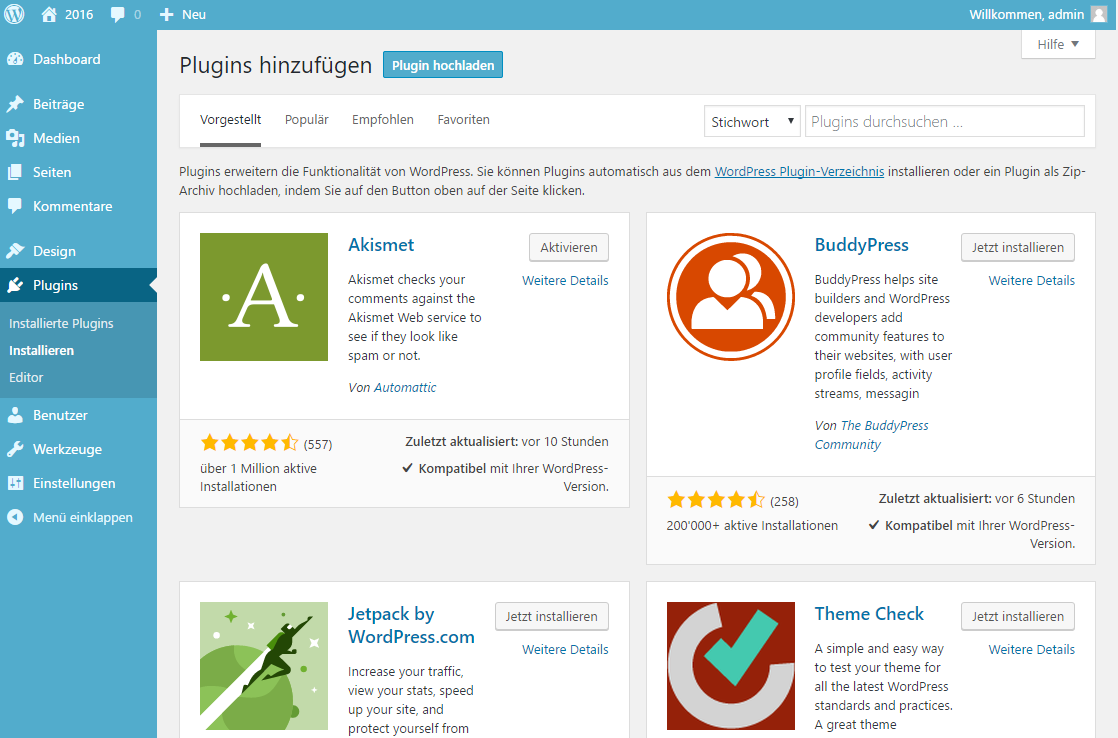Collapse the menu with Menü einklappen
This screenshot has height=738, width=1118.
point(82,517)
